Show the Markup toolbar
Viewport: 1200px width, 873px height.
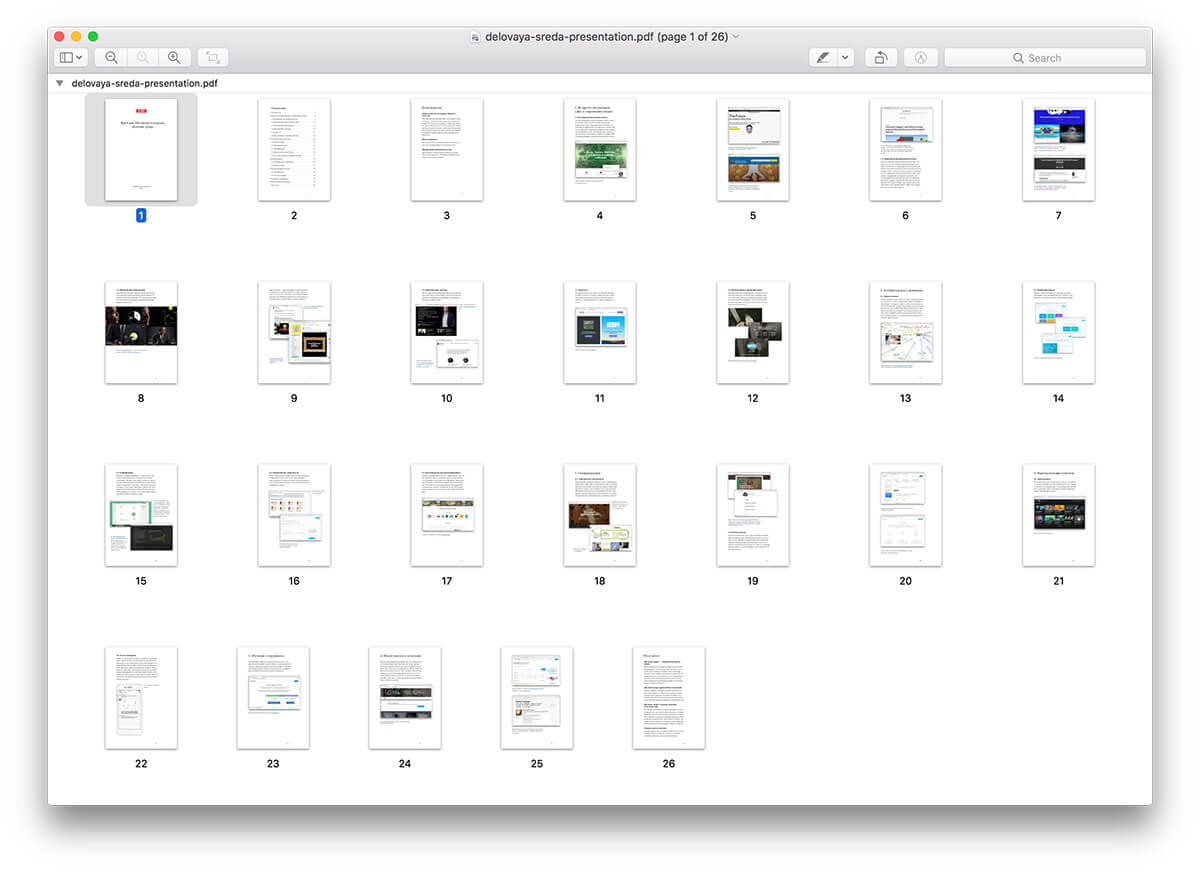(x=920, y=58)
